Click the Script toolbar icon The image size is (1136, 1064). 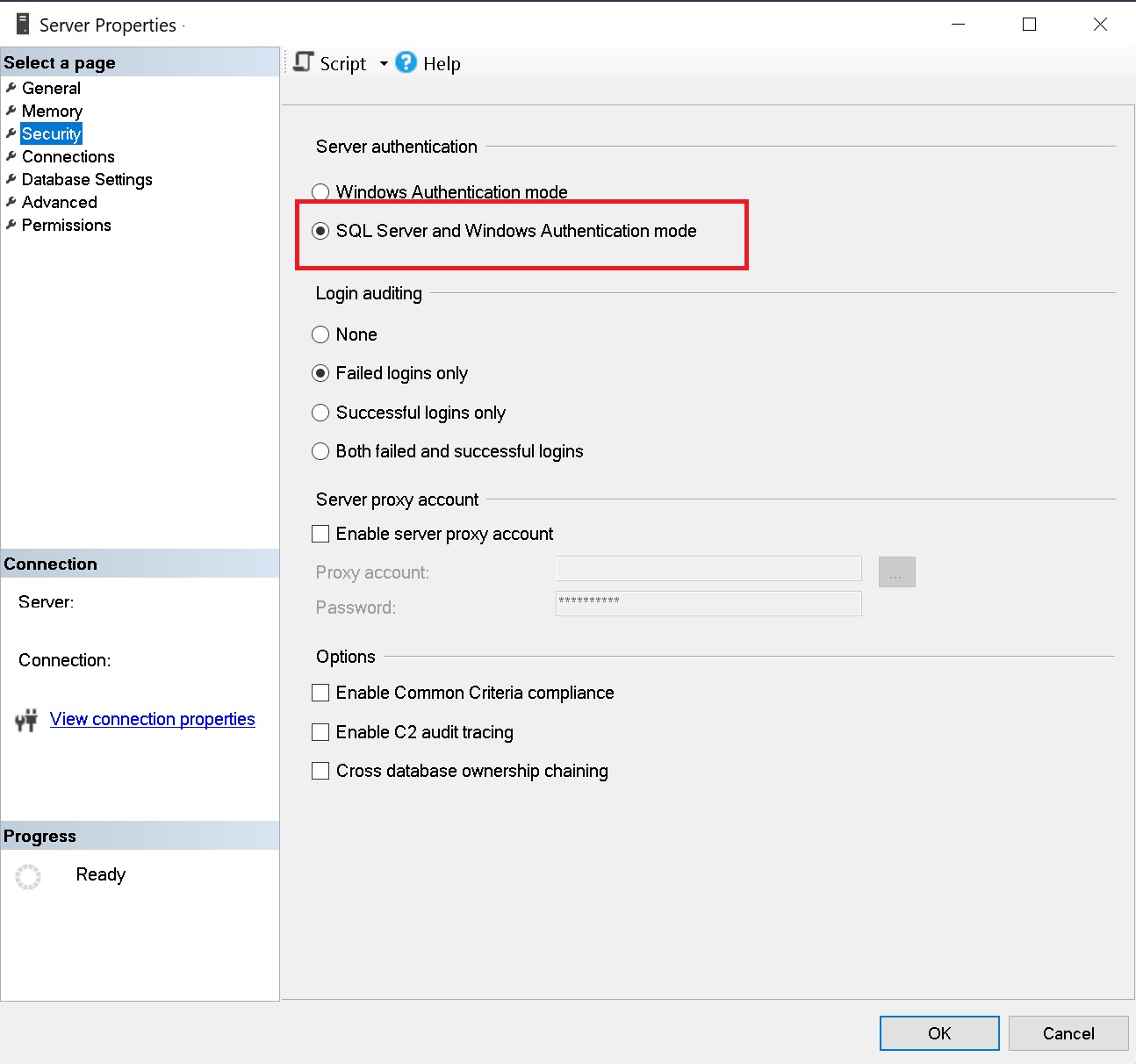click(304, 62)
